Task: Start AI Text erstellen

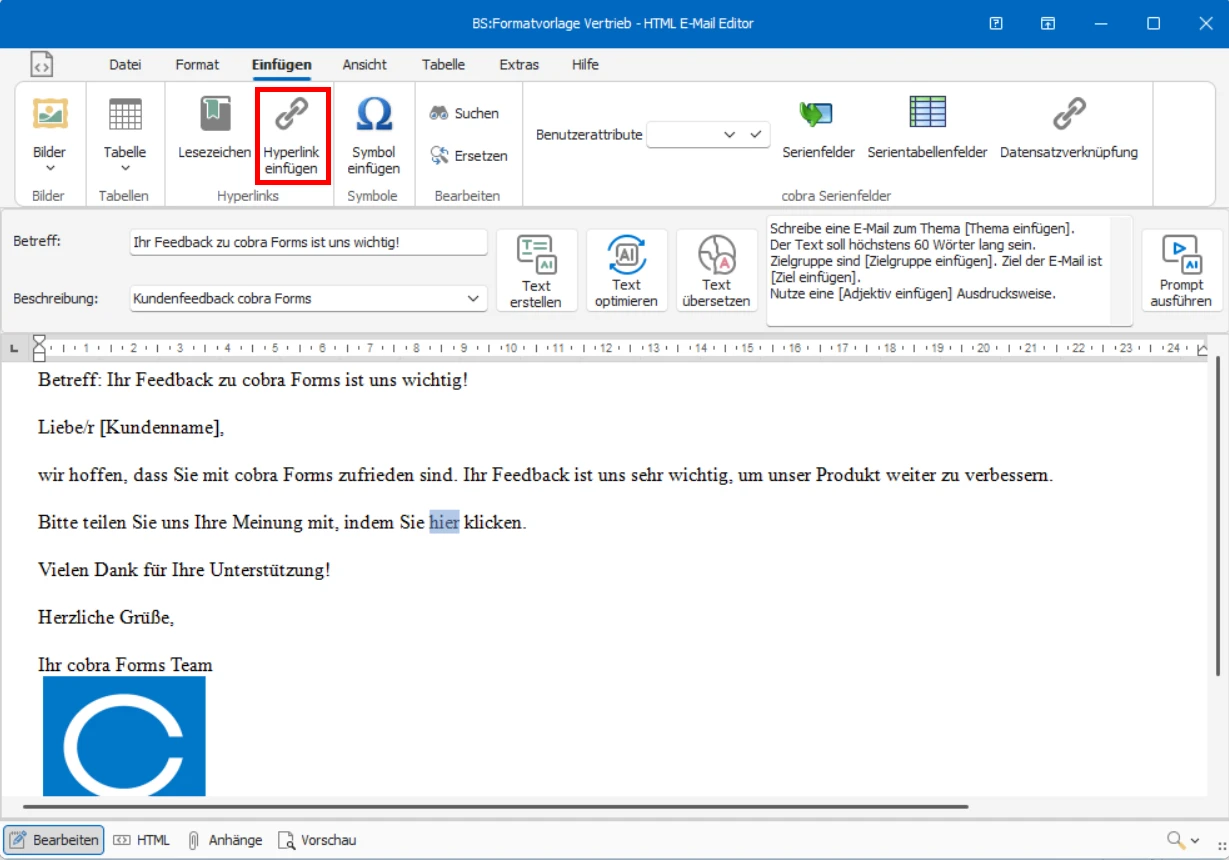Action: pyautogui.click(x=537, y=268)
